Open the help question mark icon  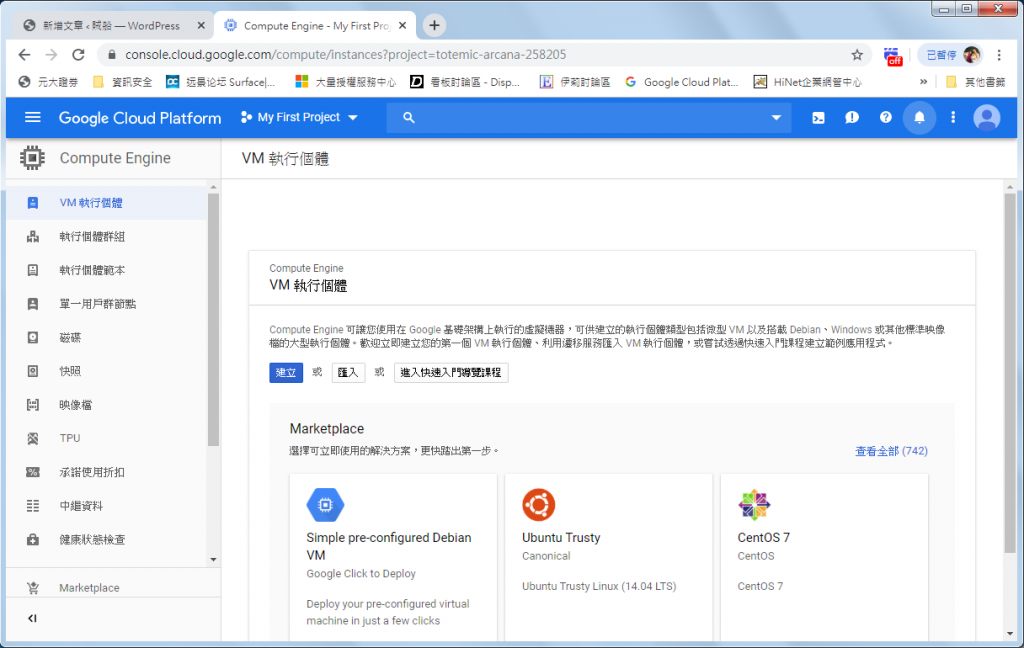(x=886, y=118)
